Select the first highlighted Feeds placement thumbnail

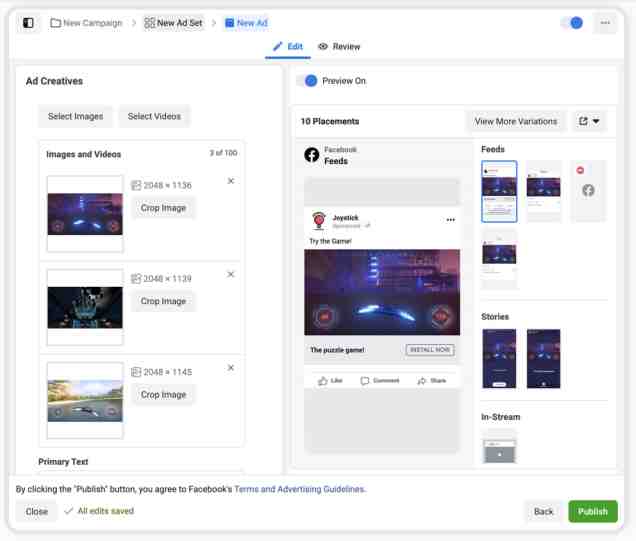pyautogui.click(x=499, y=191)
